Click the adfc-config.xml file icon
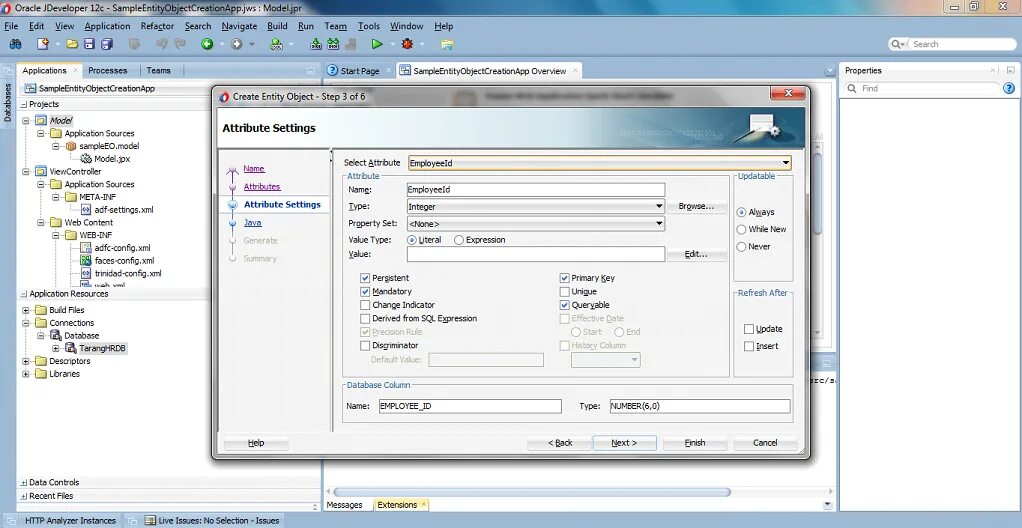 tap(85, 248)
